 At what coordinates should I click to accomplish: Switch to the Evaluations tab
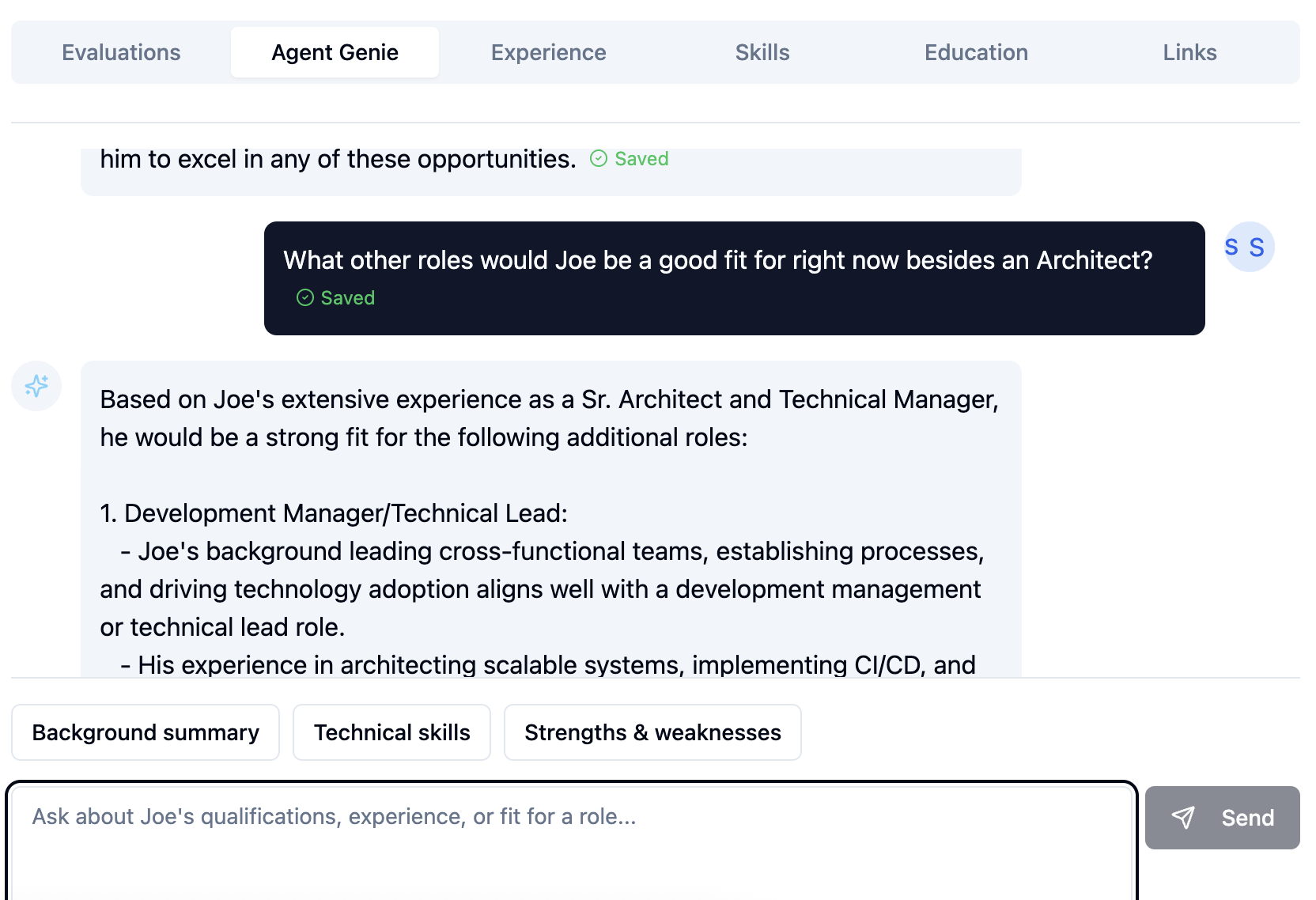(120, 51)
